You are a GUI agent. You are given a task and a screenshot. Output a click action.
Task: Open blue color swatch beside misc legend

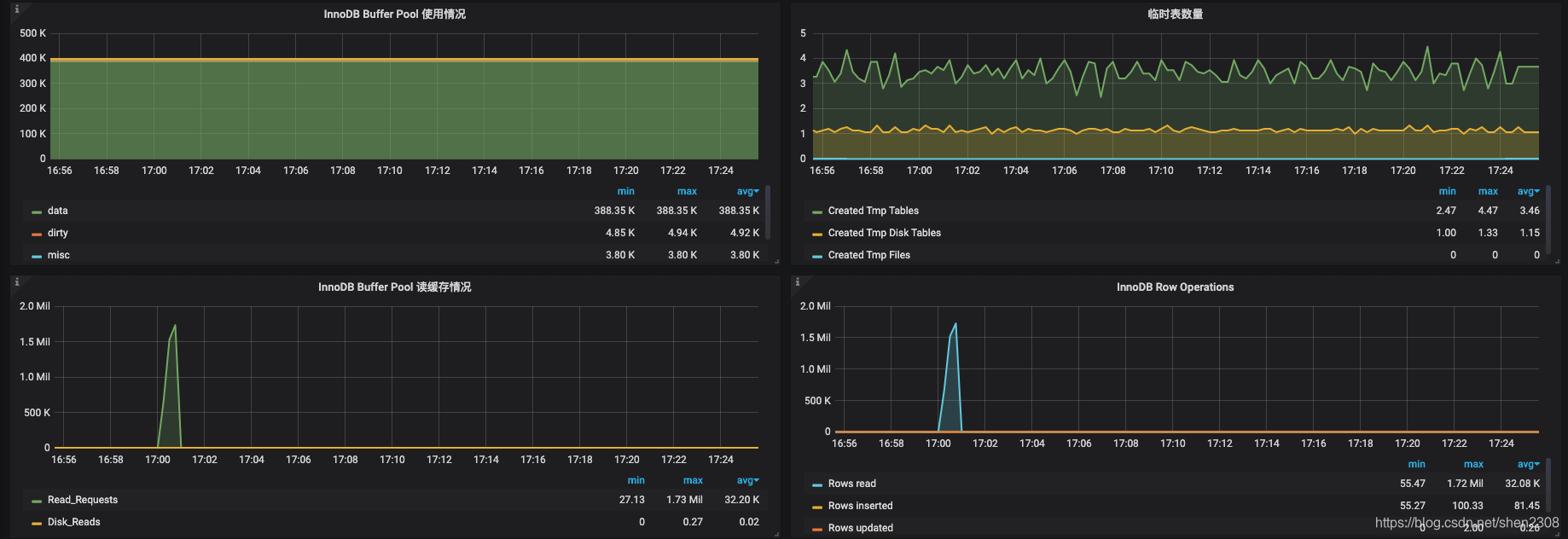click(37, 256)
